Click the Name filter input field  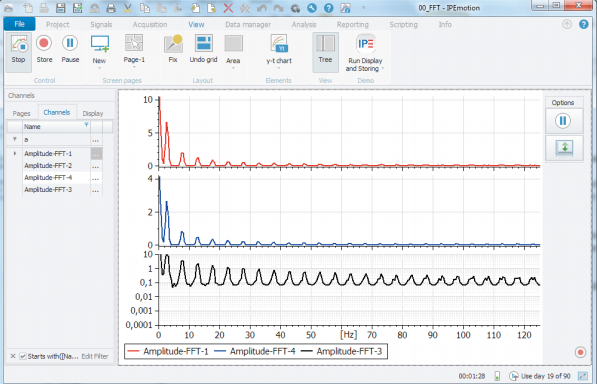pyautogui.click(x=57, y=140)
